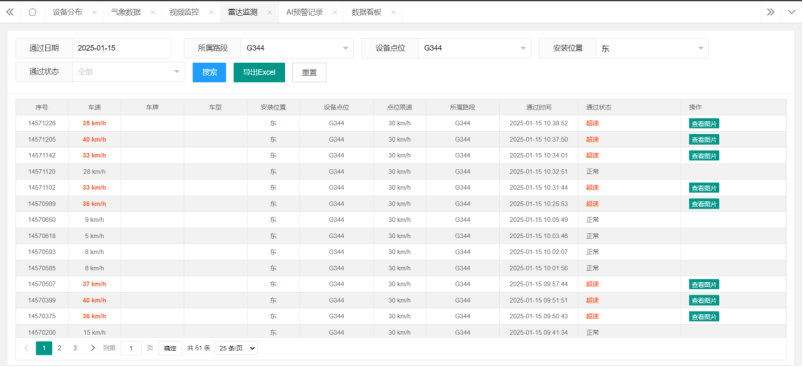Click 正常 status in row 14570585

[x=593, y=268]
